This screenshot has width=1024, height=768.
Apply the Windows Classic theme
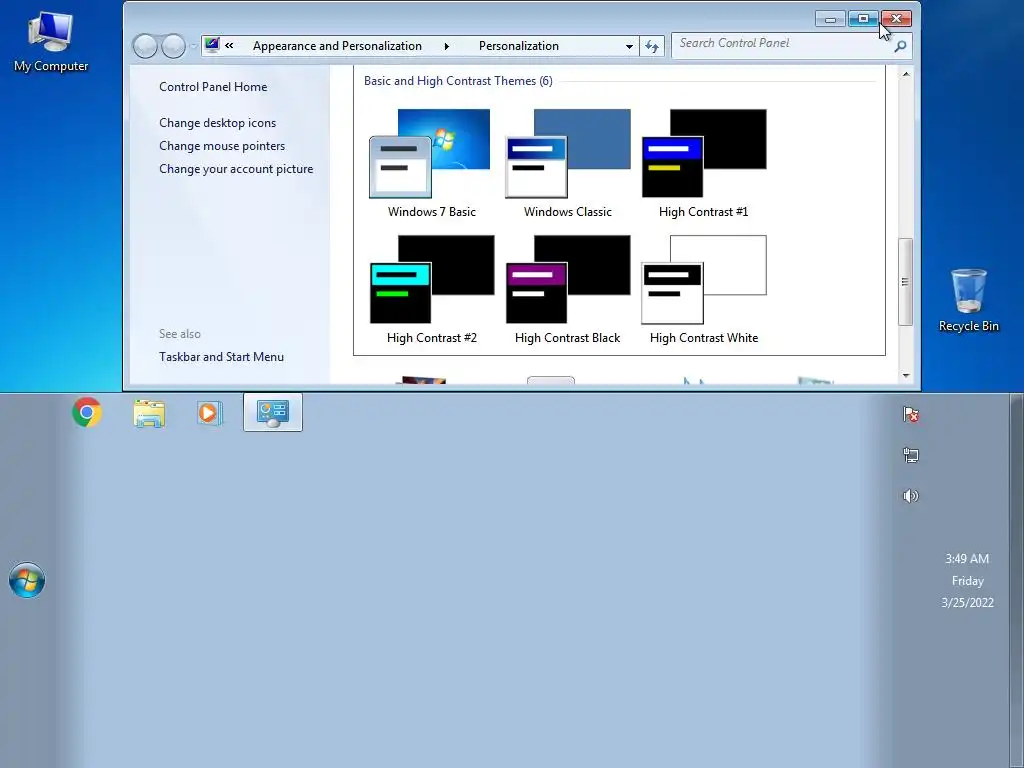point(568,164)
